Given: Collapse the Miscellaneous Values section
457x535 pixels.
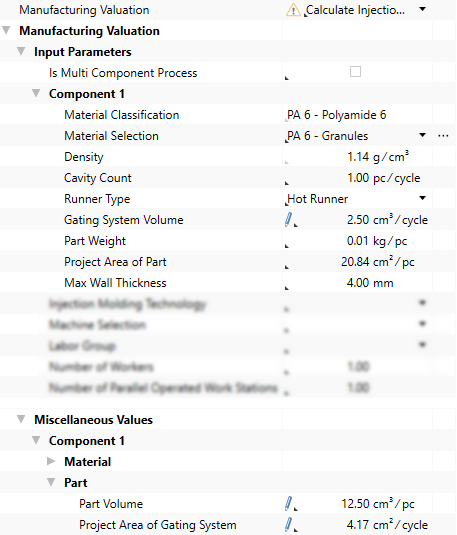Looking at the screenshot, I should pos(21,419).
